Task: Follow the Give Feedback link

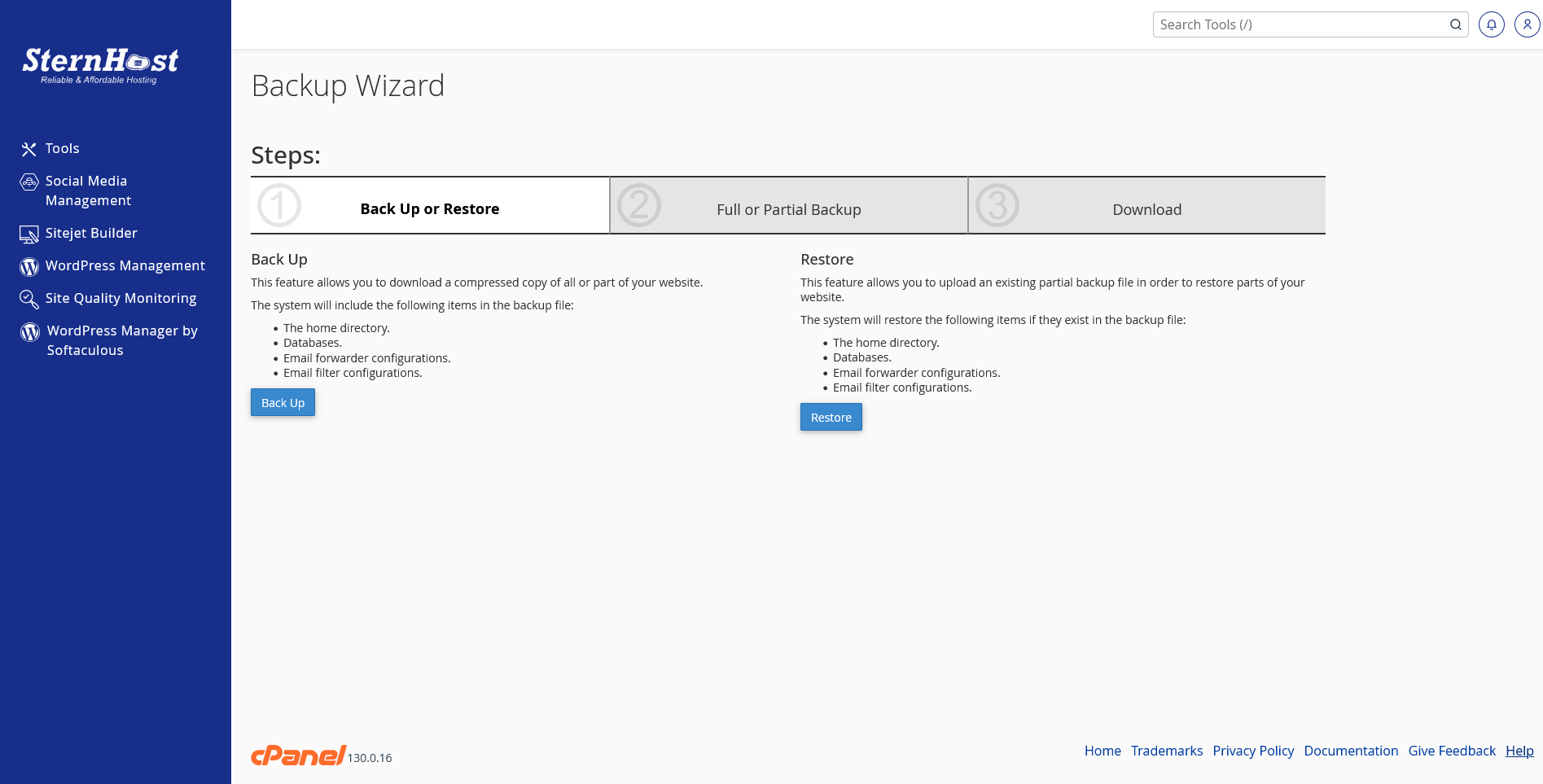Action: (1452, 751)
